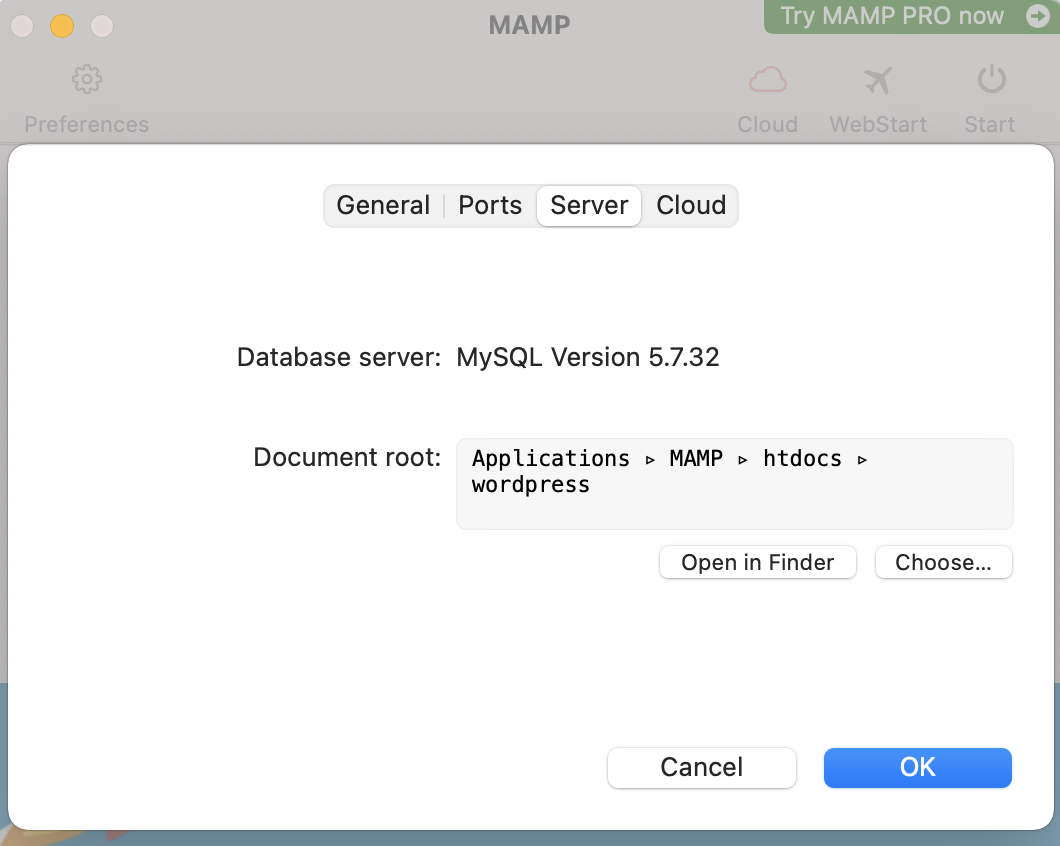Minimize the MAMP window with yellow button
This screenshot has height=846, width=1060.
62,26
